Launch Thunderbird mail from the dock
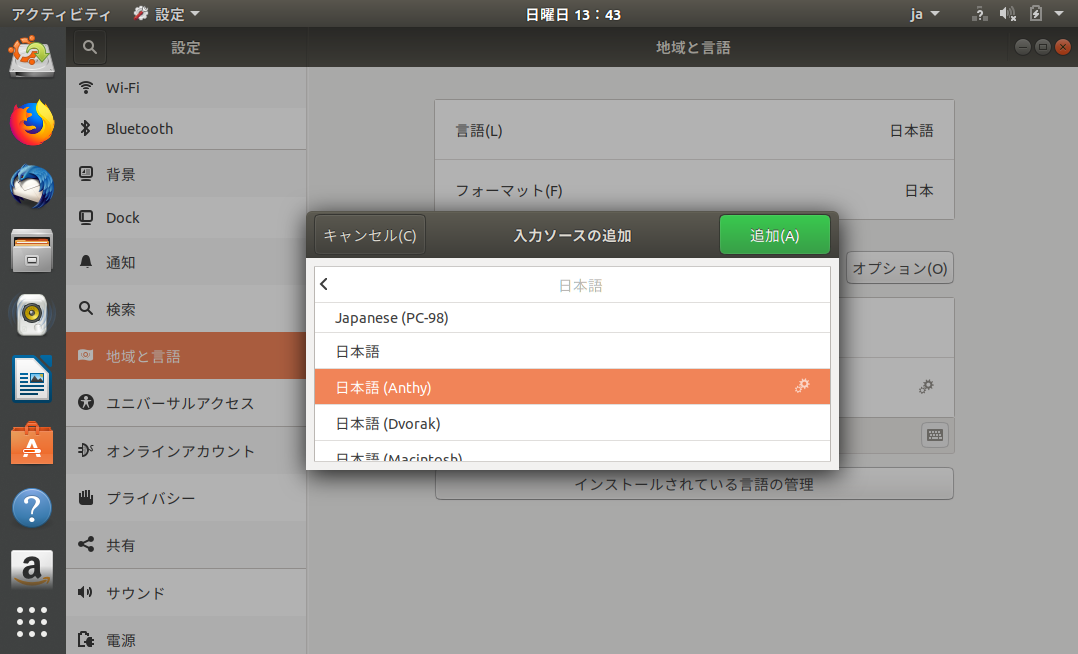This screenshot has width=1078, height=654. point(32,187)
